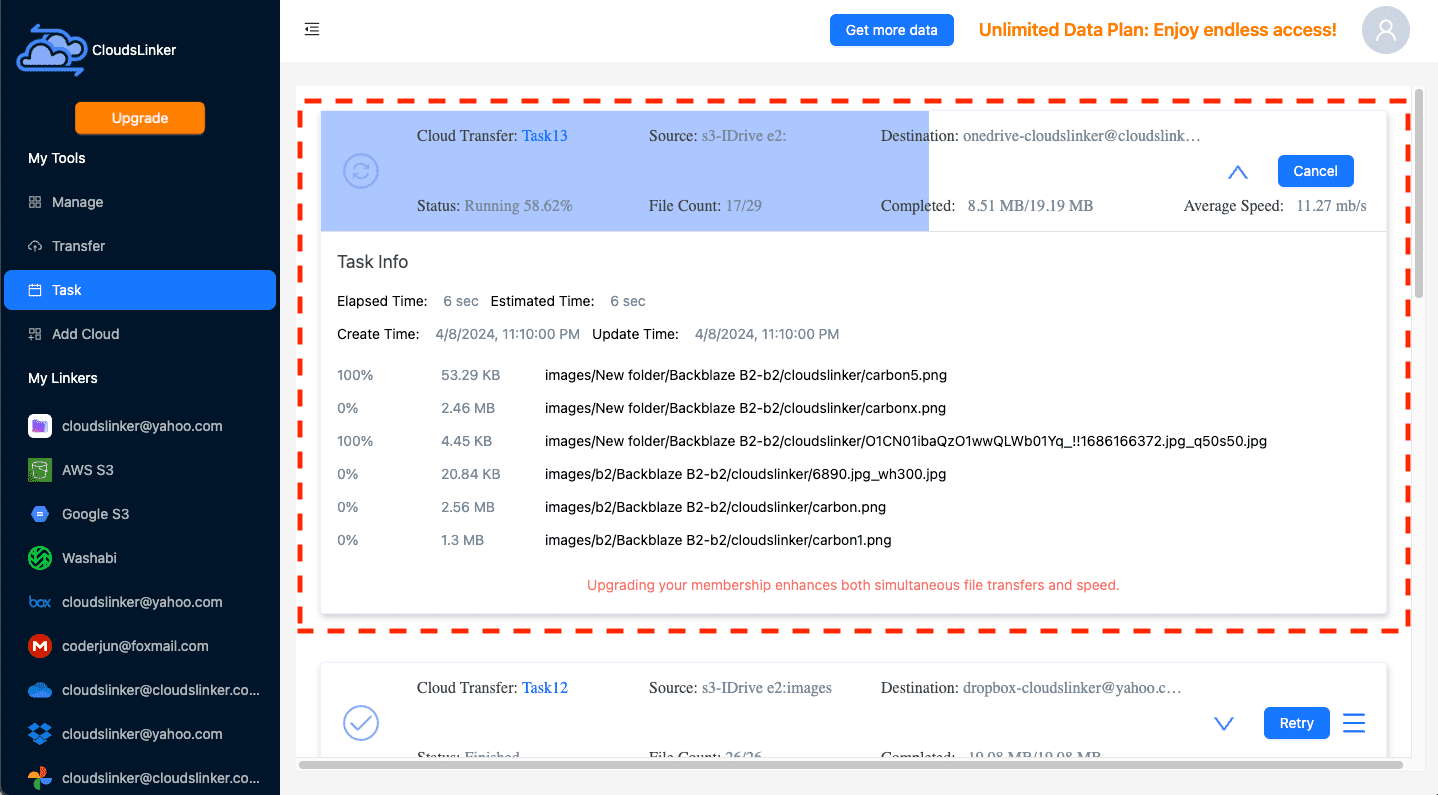
Task: Click the purple Yahoo linker icon
Action: coord(40,426)
